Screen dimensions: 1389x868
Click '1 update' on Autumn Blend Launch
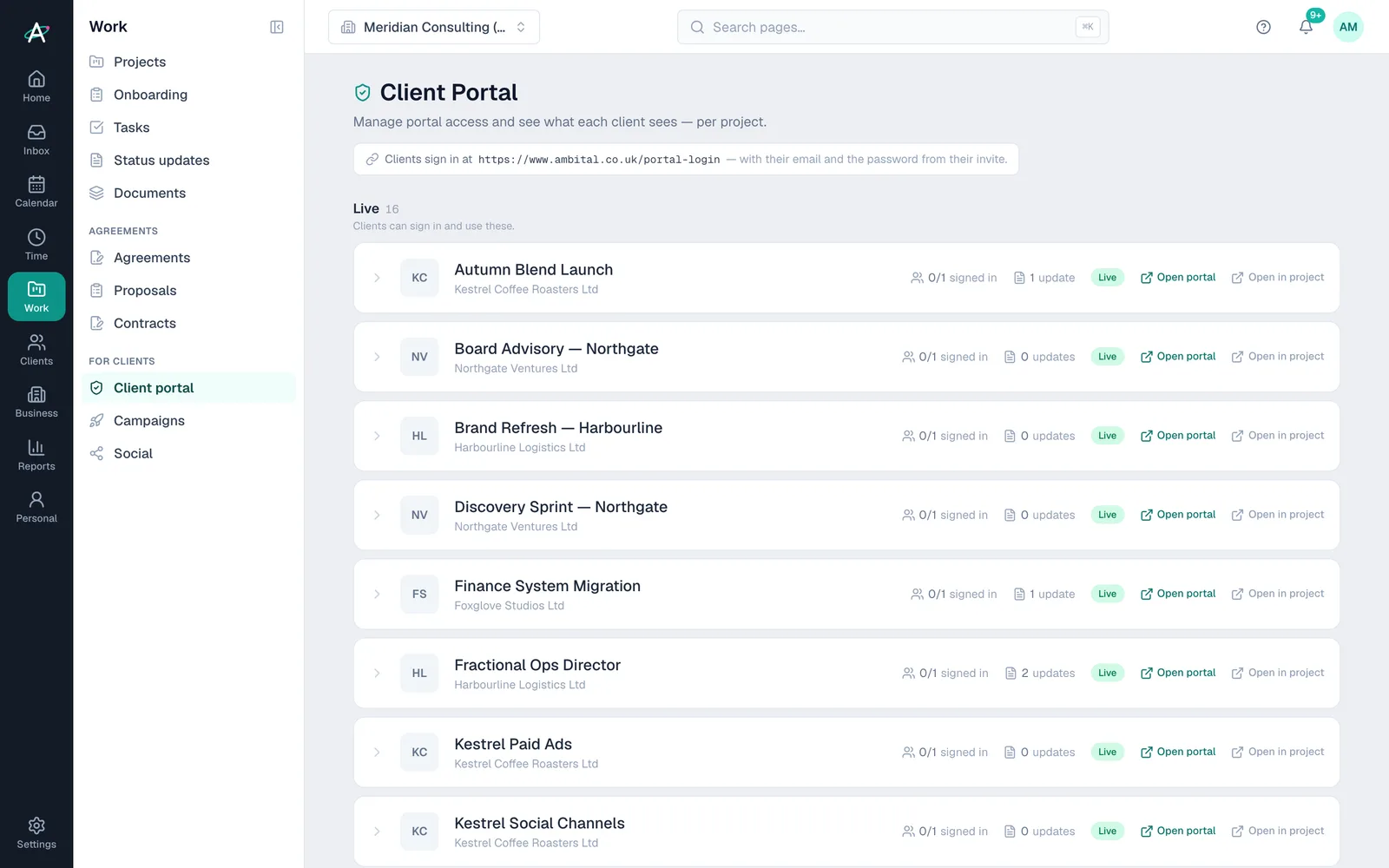(x=1044, y=278)
